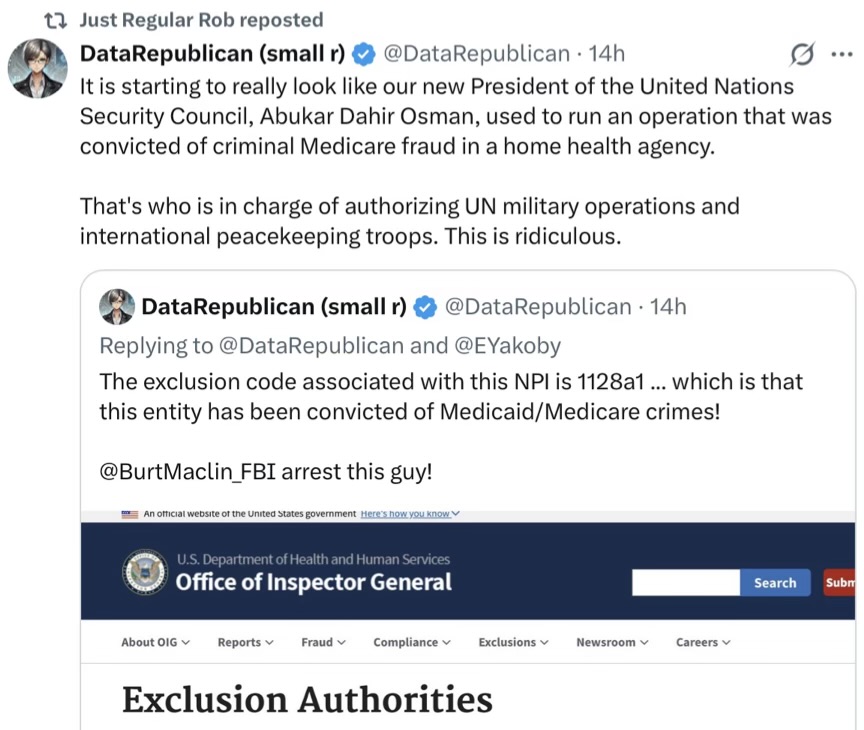Image resolution: width=864 pixels, height=730 pixels.
Task: Open the Newsroom navigation menu
Action: point(612,642)
